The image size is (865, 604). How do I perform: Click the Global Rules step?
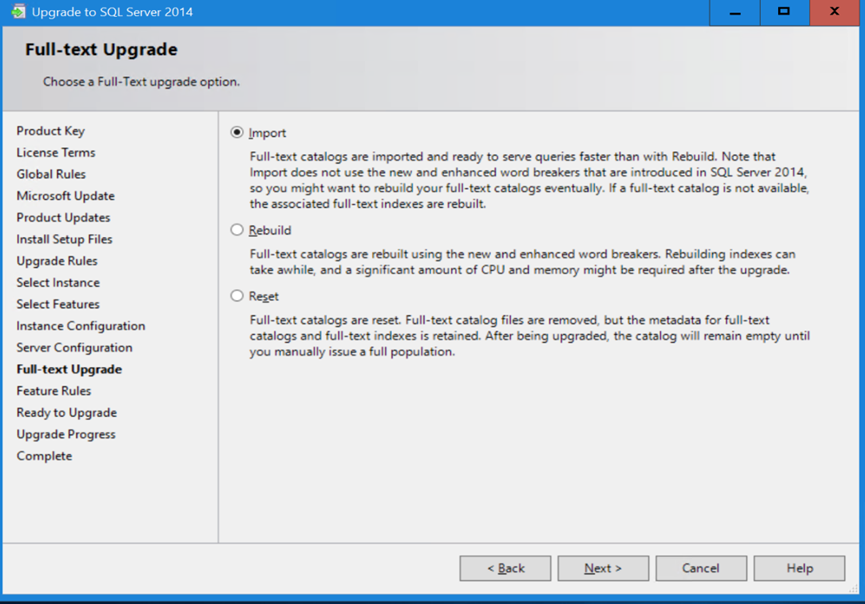pyautogui.click(x=51, y=174)
